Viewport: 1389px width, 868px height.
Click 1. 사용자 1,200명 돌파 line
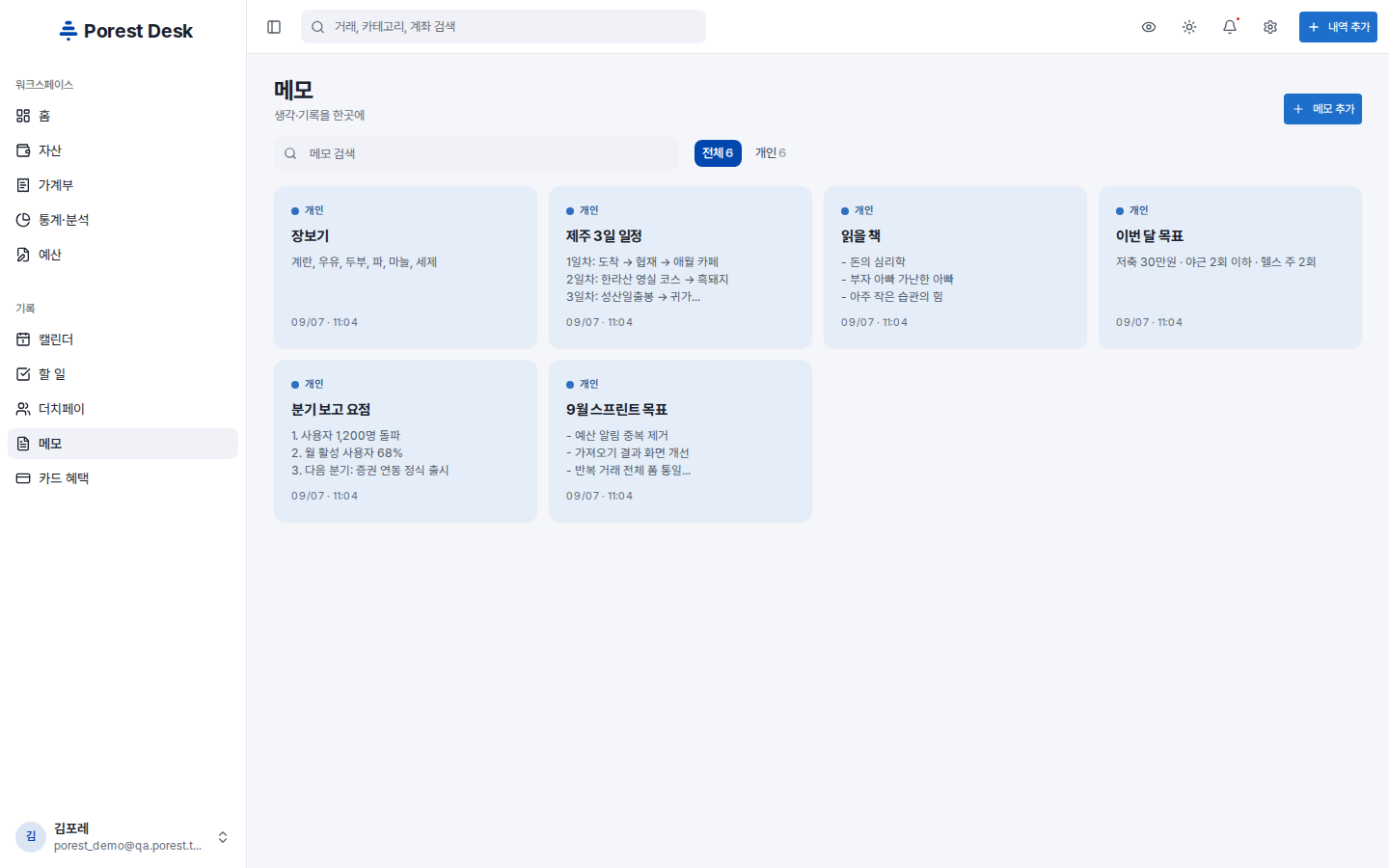coord(345,436)
